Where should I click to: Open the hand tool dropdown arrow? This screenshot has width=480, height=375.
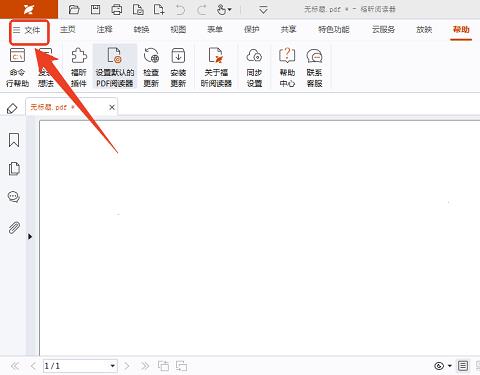[x=229, y=10]
